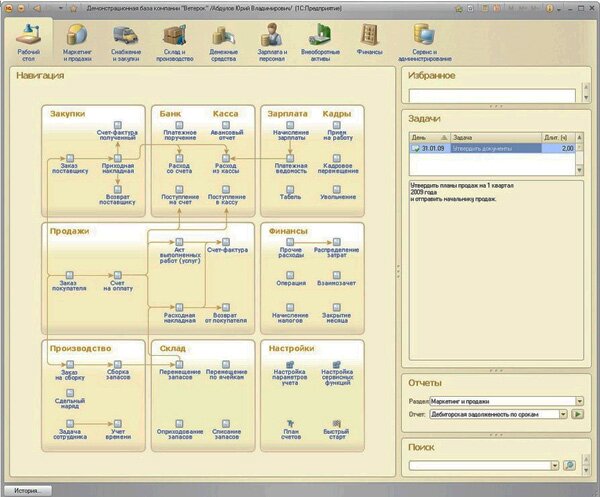This screenshot has width=600, height=497.
Task: Open the История button
Action: [27, 491]
